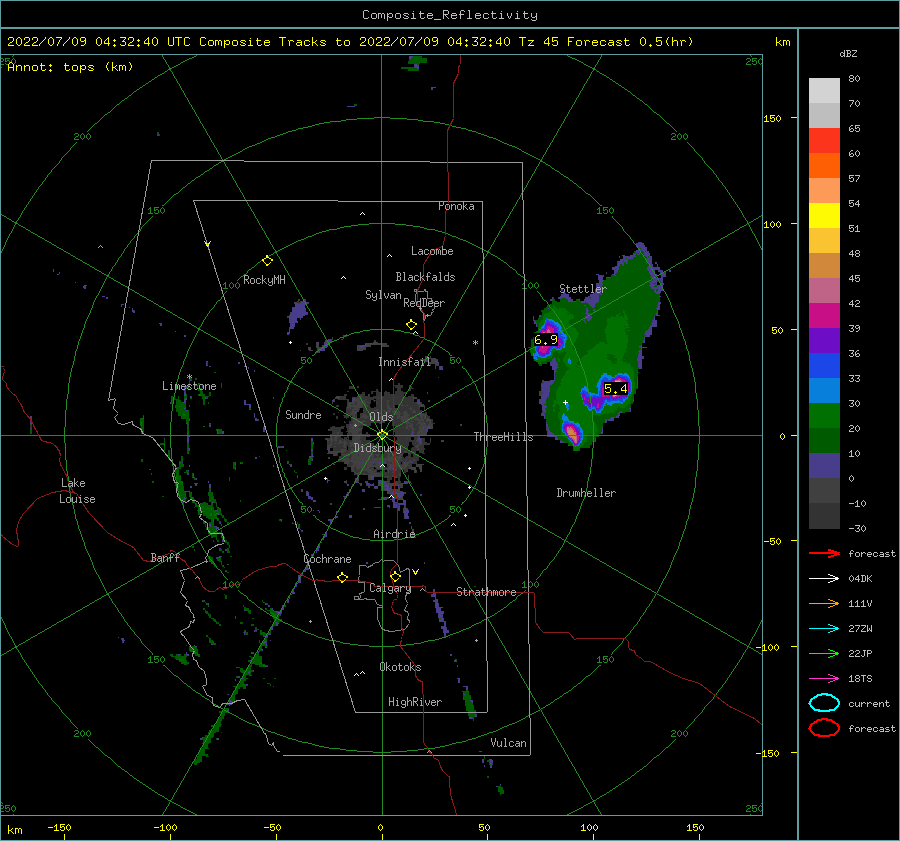Click the Lacombe city label
900x841 pixels.
click(x=432, y=251)
